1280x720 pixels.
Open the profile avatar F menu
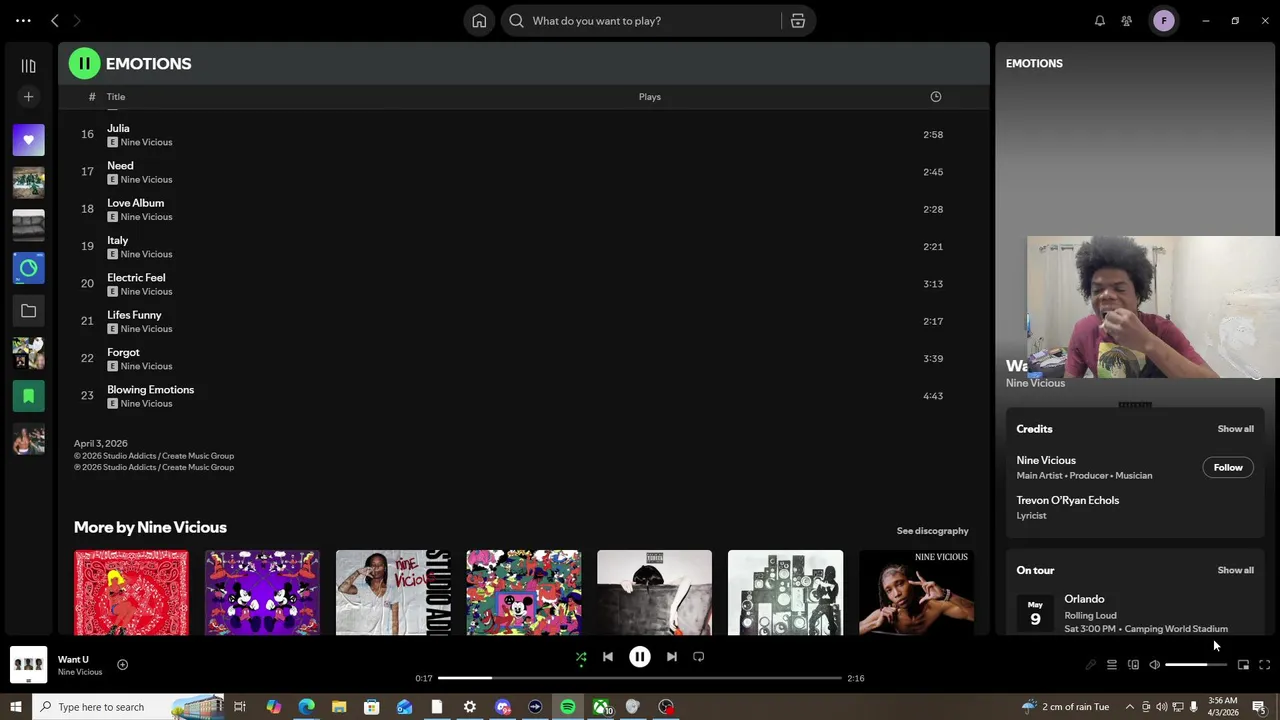click(x=1164, y=21)
